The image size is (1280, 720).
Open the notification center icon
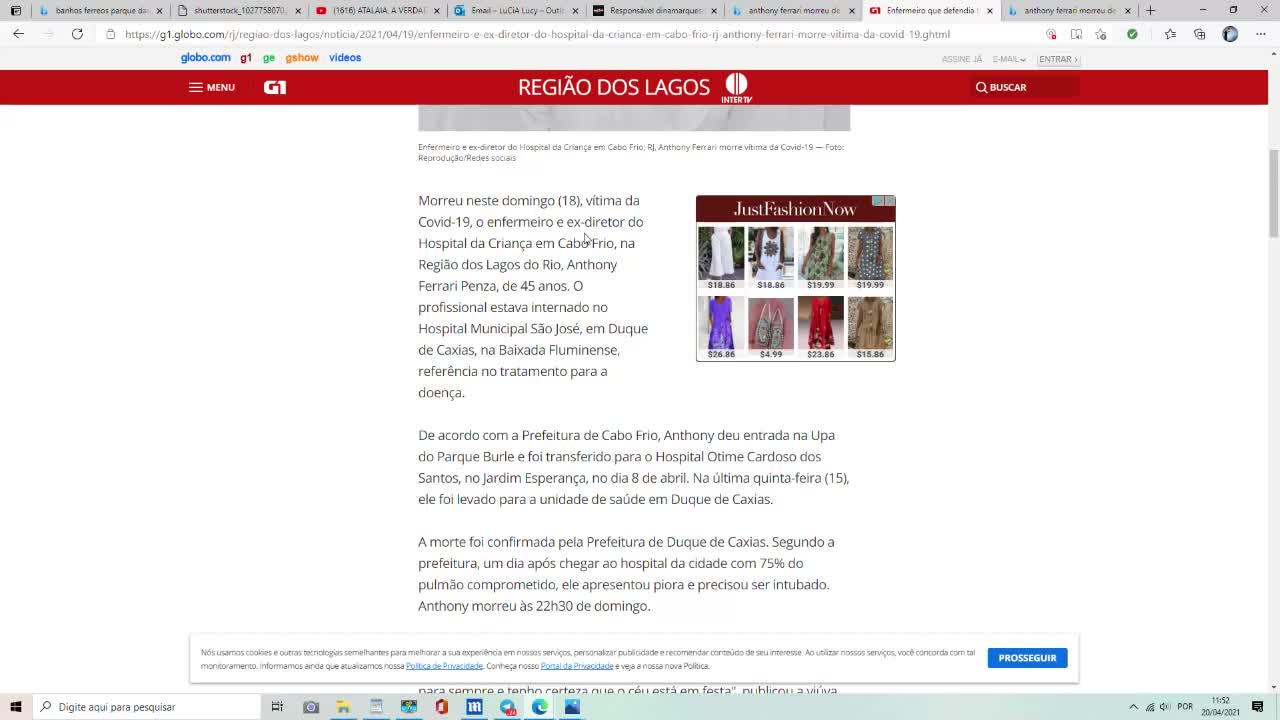1258,707
